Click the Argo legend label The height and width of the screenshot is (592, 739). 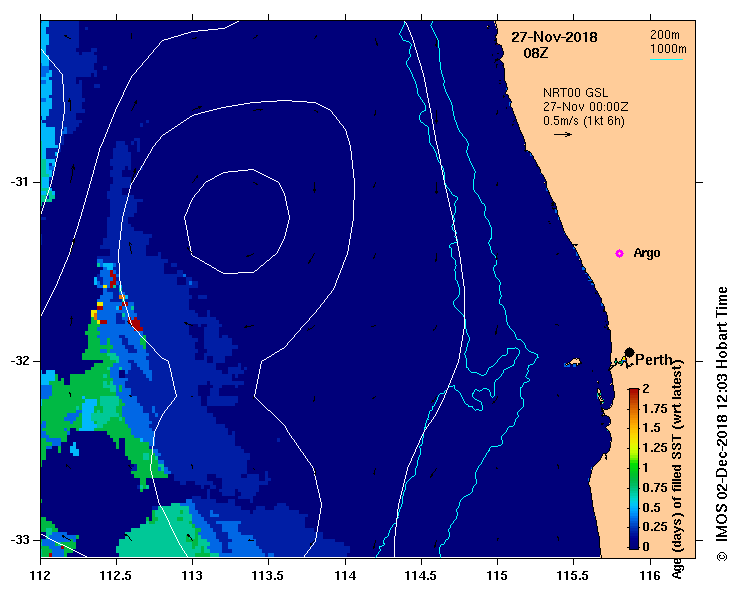(x=647, y=253)
